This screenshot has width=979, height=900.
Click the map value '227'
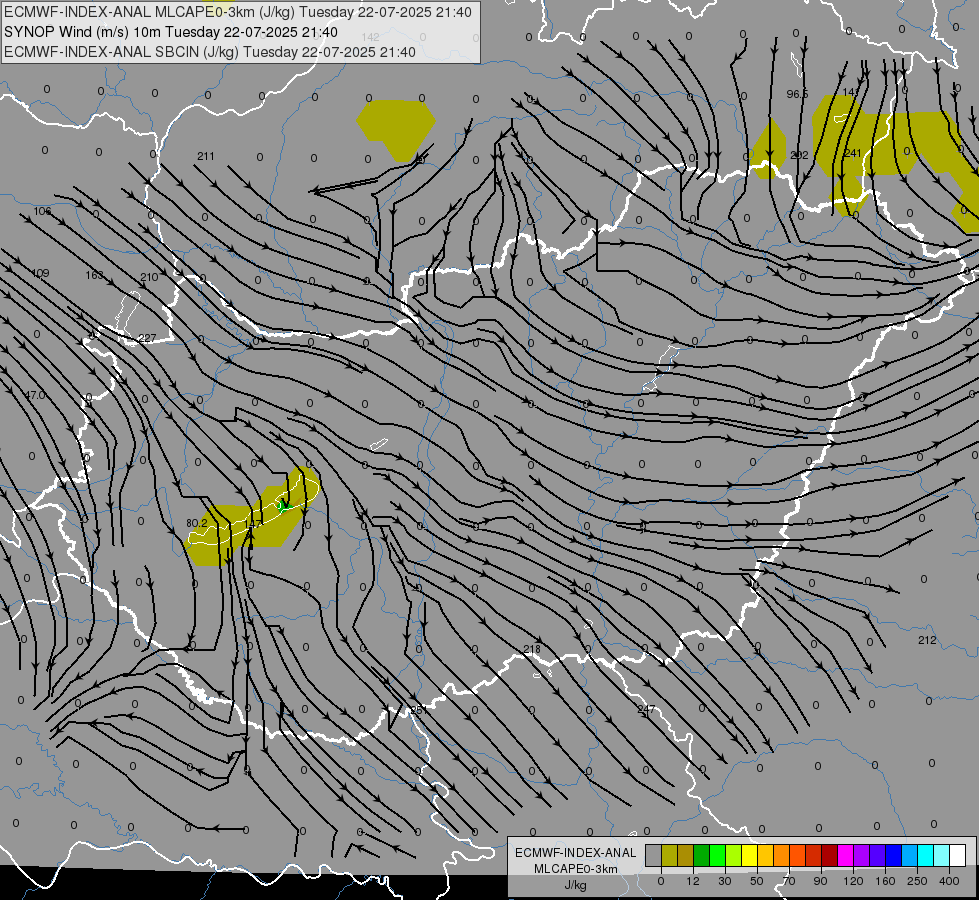(147, 338)
